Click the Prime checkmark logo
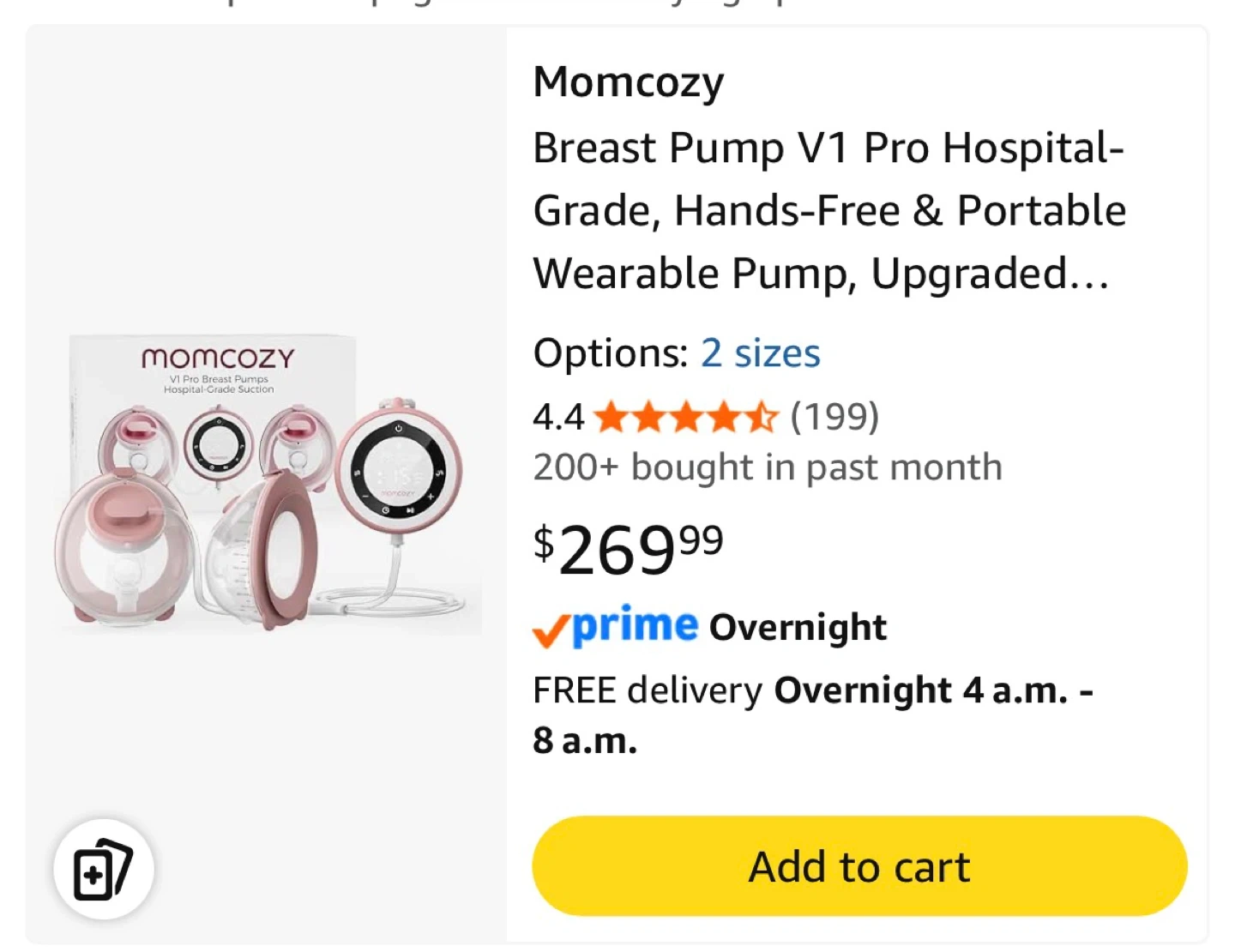This screenshot has height=952, width=1235. [615, 627]
